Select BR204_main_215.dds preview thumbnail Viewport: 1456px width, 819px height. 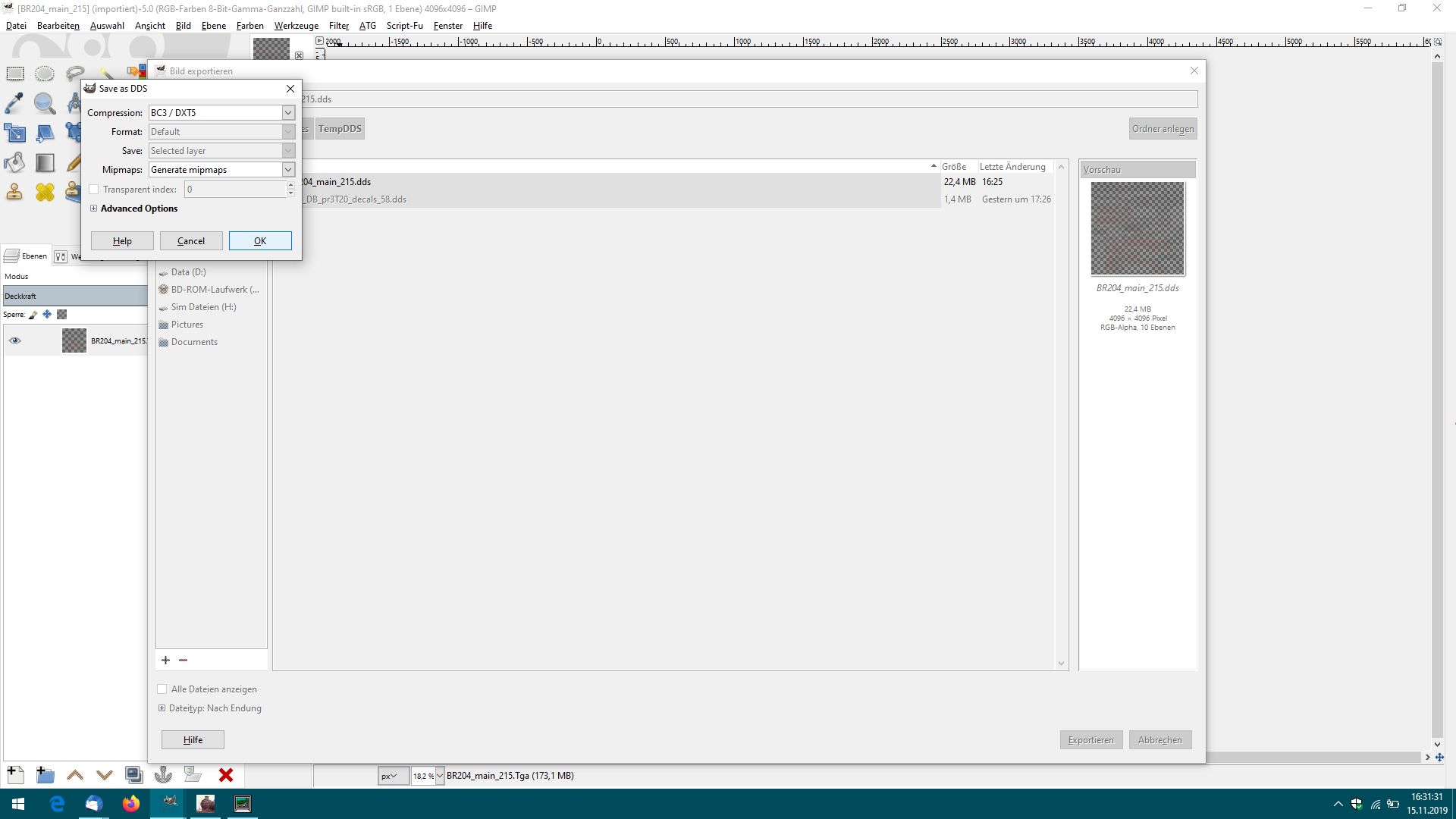click(x=1137, y=228)
